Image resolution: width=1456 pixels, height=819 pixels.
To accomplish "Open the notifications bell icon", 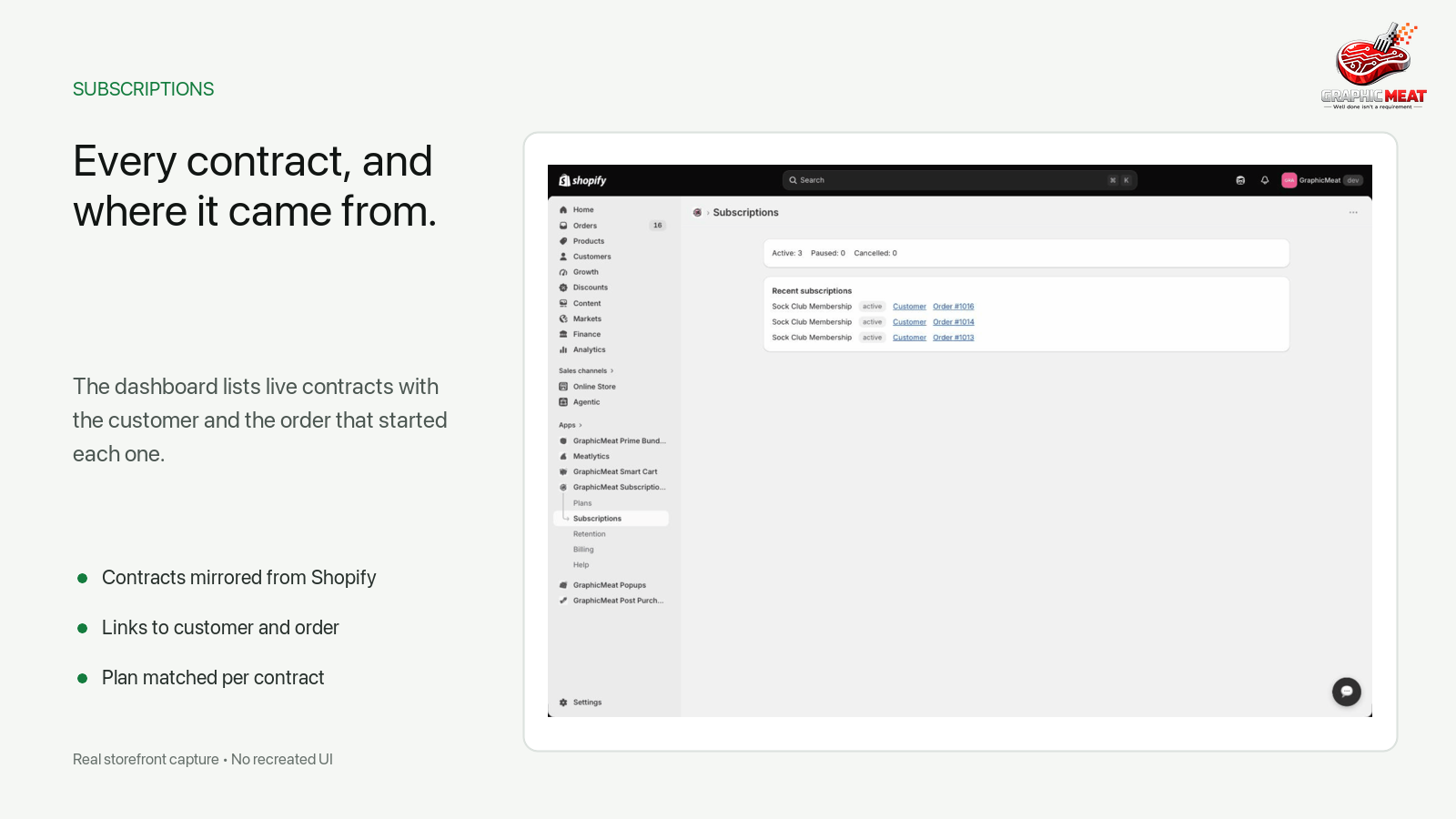I will tap(1265, 180).
